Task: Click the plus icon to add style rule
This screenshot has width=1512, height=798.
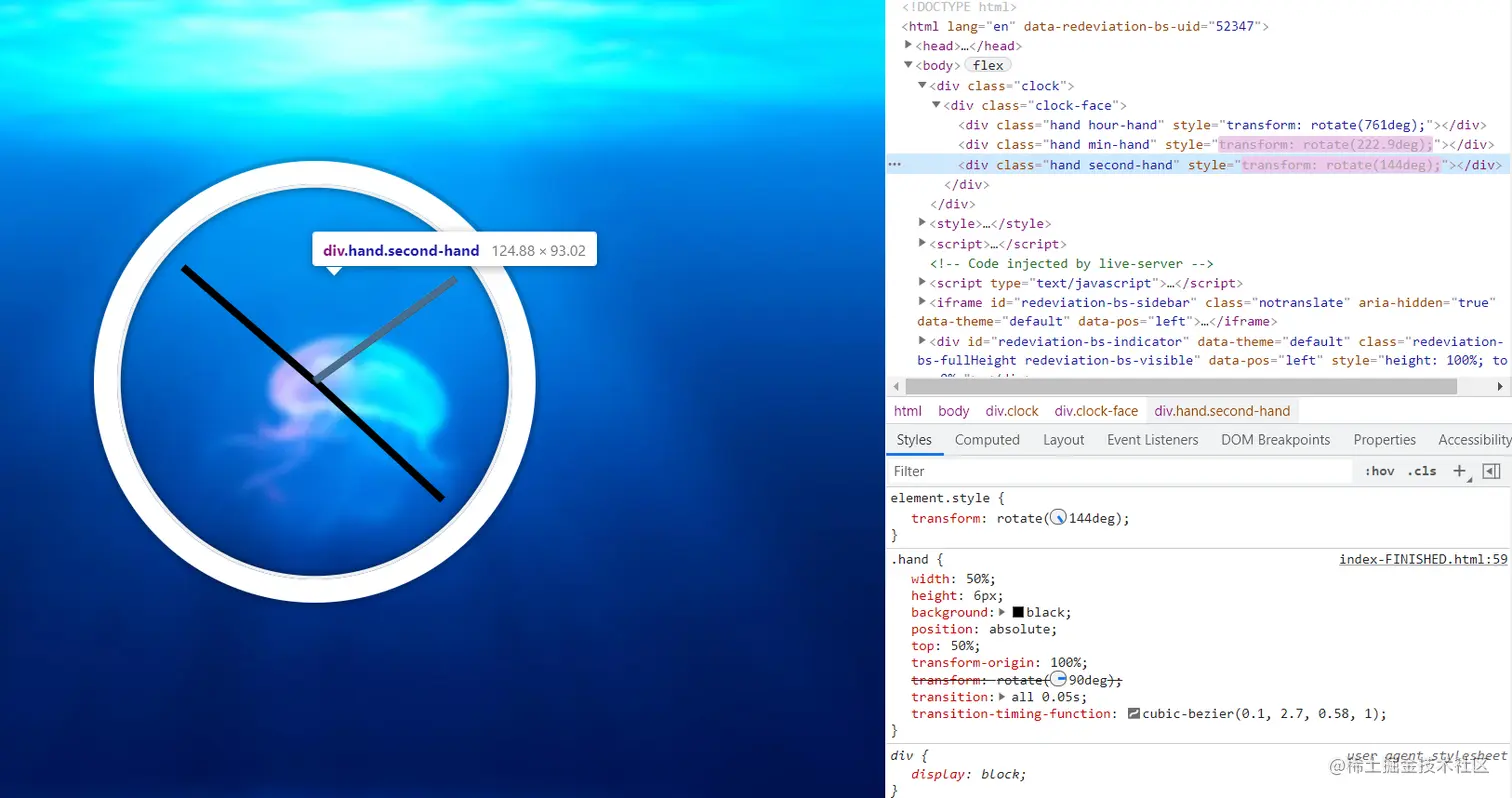Action: coord(1460,471)
